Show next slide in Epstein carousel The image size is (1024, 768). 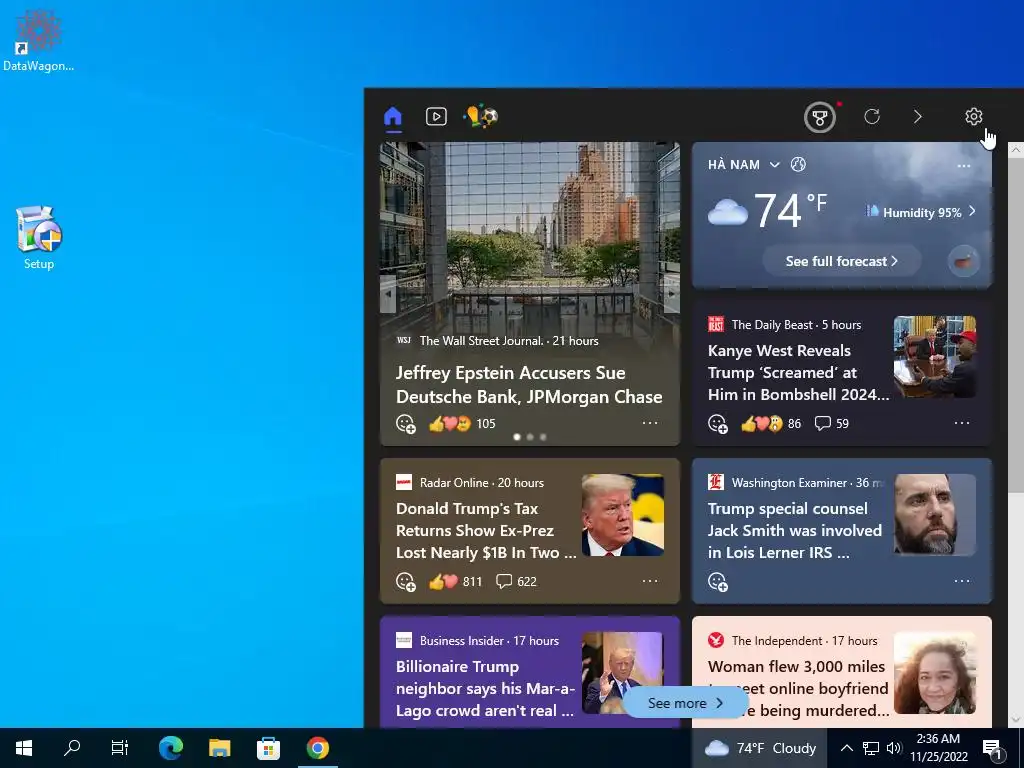(x=671, y=293)
